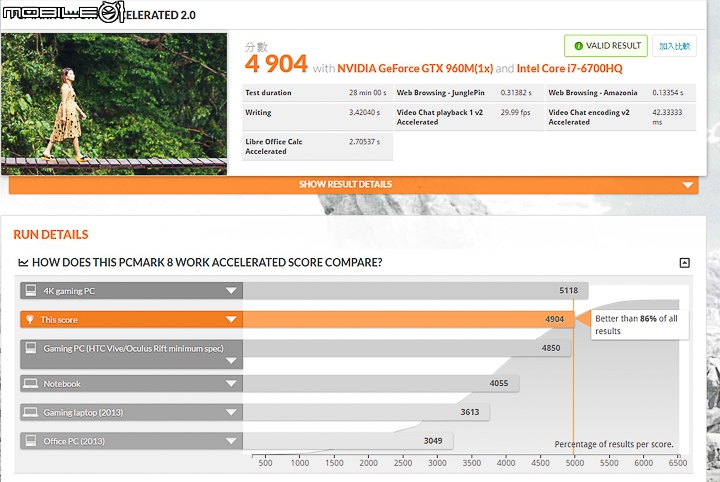Click the Percentage of results per score label
This screenshot has height=482, width=720.
coord(613,444)
